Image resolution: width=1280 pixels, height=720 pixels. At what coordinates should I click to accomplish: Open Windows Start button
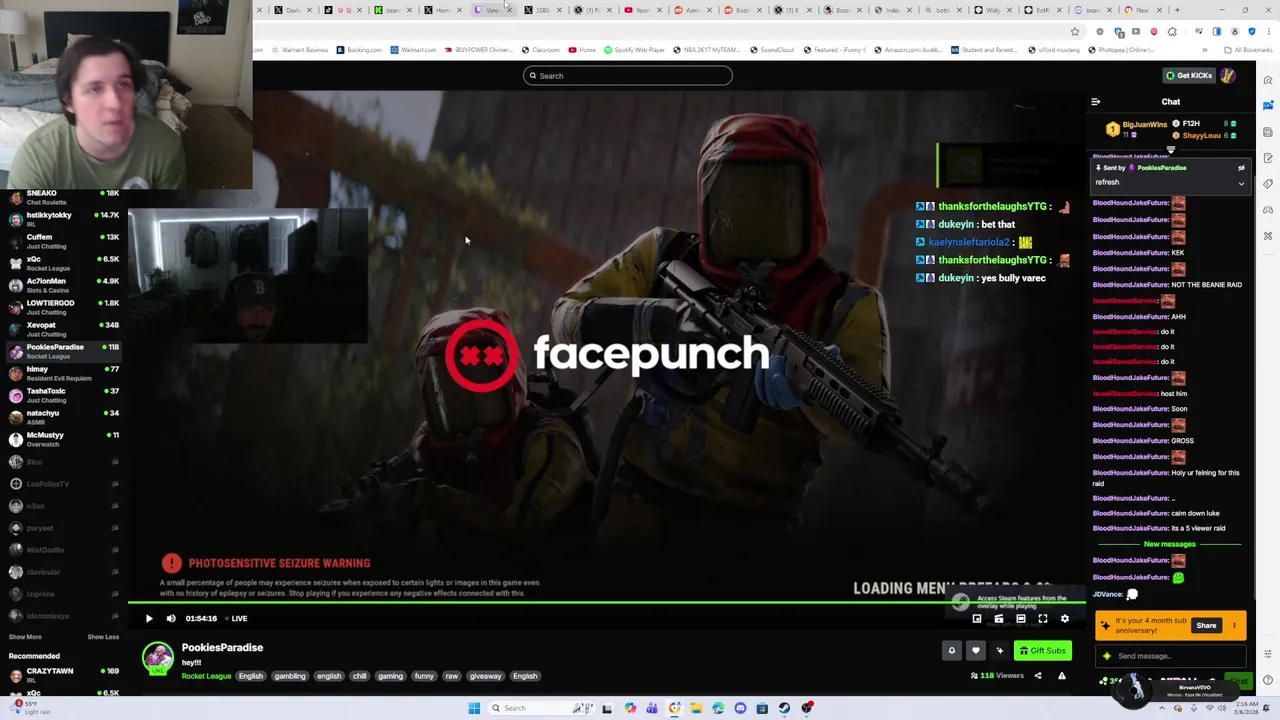tap(474, 708)
